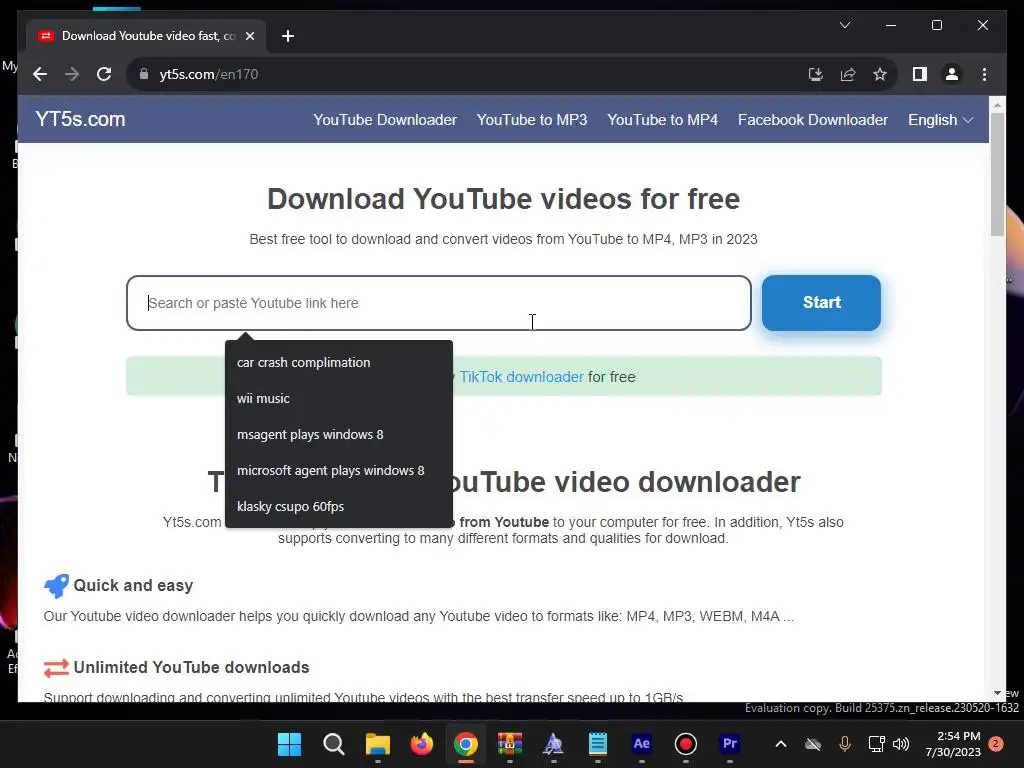Screen dimensions: 1024x768
Task: Install app icon in address bar
Action: (815, 74)
